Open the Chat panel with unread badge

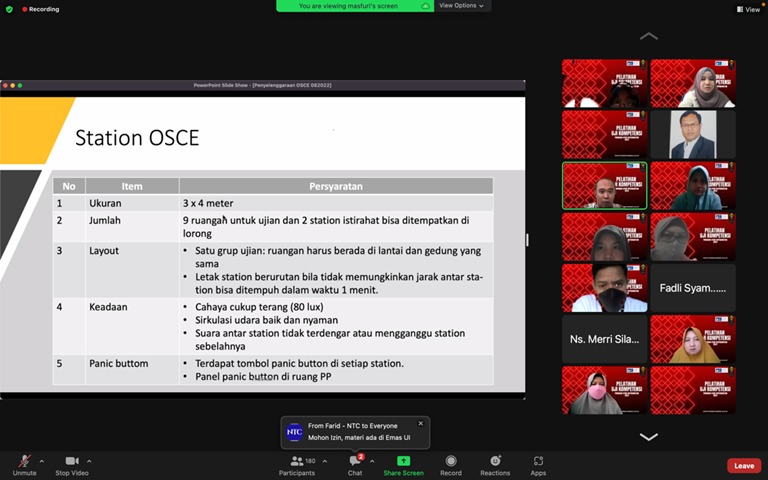[x=355, y=461]
